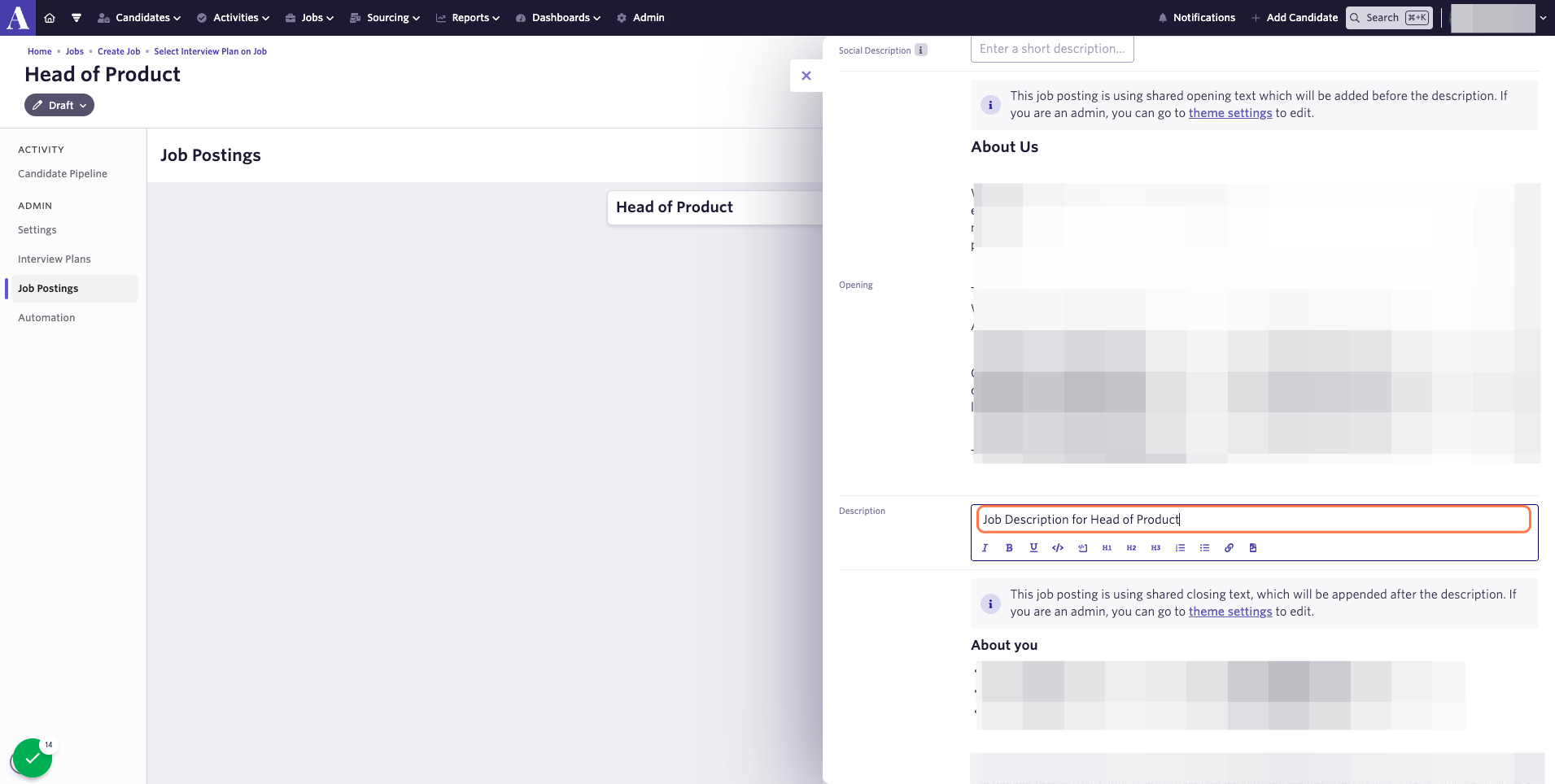The width and height of the screenshot is (1555, 784).
Task: Follow the closing-text theme settings link
Action: pos(1230,612)
